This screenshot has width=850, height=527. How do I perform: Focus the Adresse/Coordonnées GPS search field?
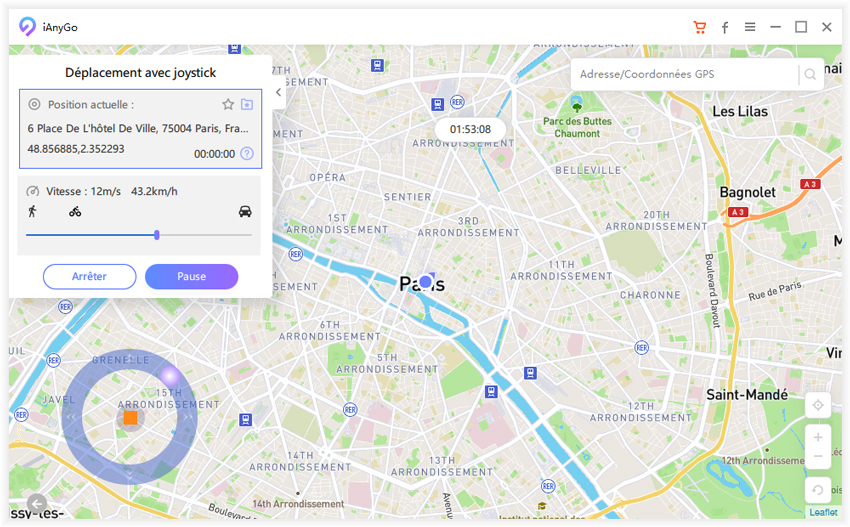[686, 74]
